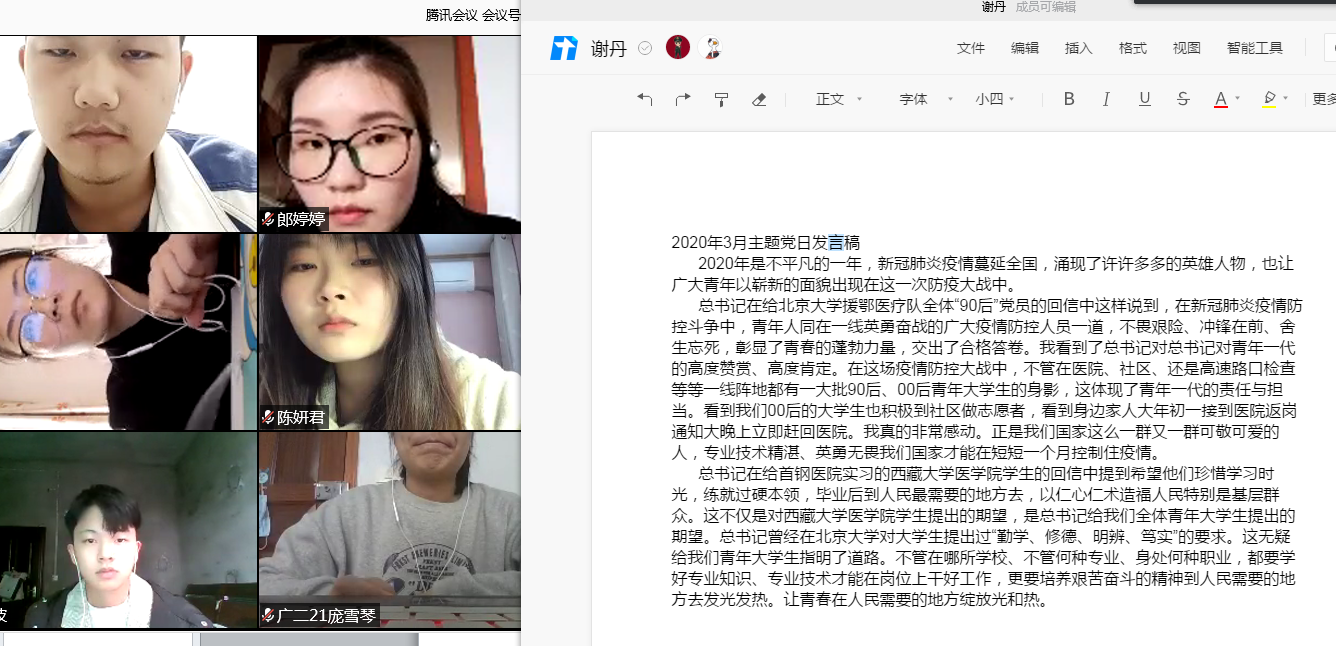Toggle strikethrough formatting
Image resolution: width=1336 pixels, height=646 pixels.
coord(1183,99)
